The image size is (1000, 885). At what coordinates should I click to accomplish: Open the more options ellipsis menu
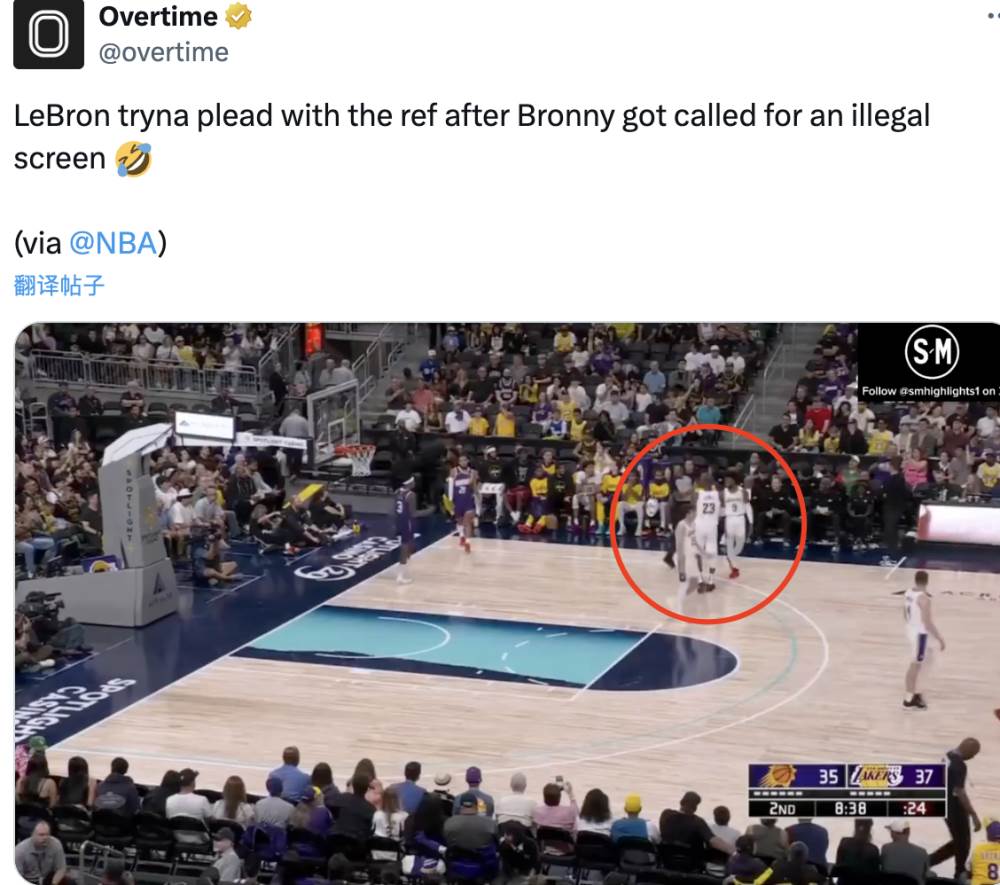[x=994, y=16]
